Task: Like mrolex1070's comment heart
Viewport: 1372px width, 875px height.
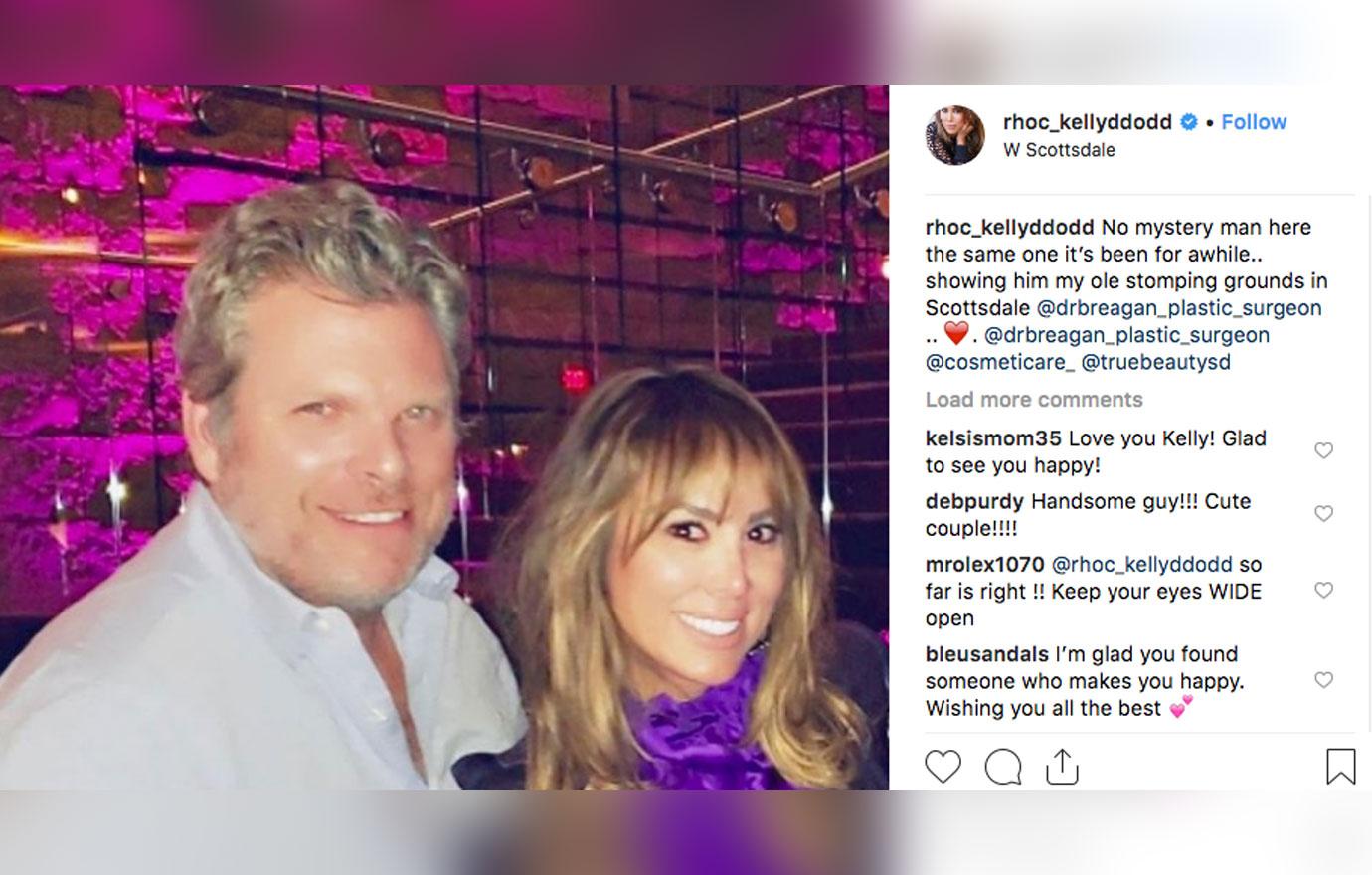Action: point(1323,591)
